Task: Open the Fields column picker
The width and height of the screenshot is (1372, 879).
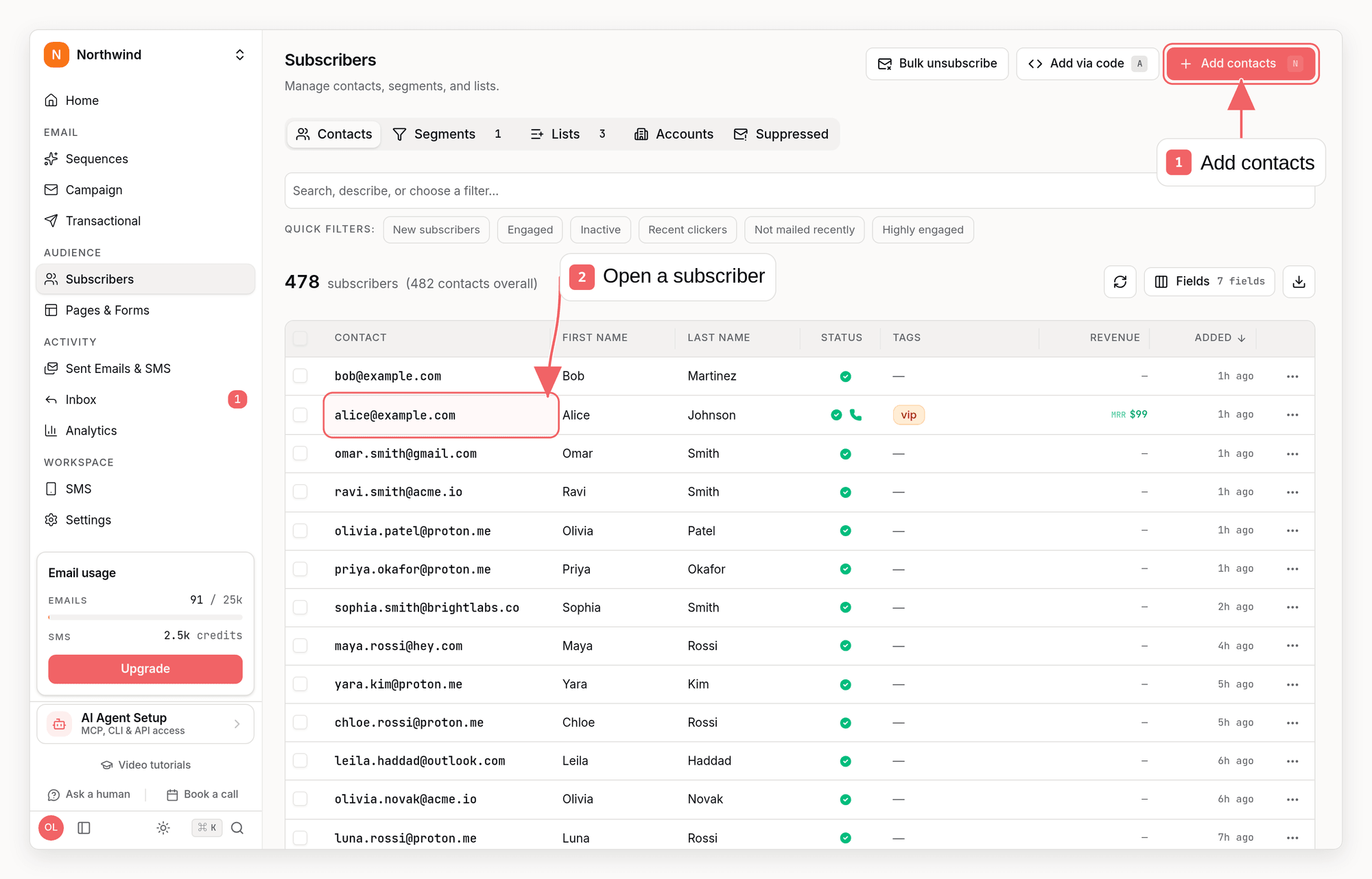Action: [1209, 282]
